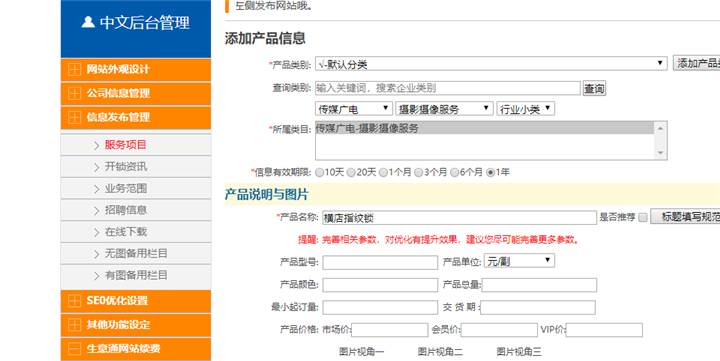Image resolution: width=720 pixels, height=361 pixels.
Task: Click plus icon beside 公司信息管理
Action: 74,93
